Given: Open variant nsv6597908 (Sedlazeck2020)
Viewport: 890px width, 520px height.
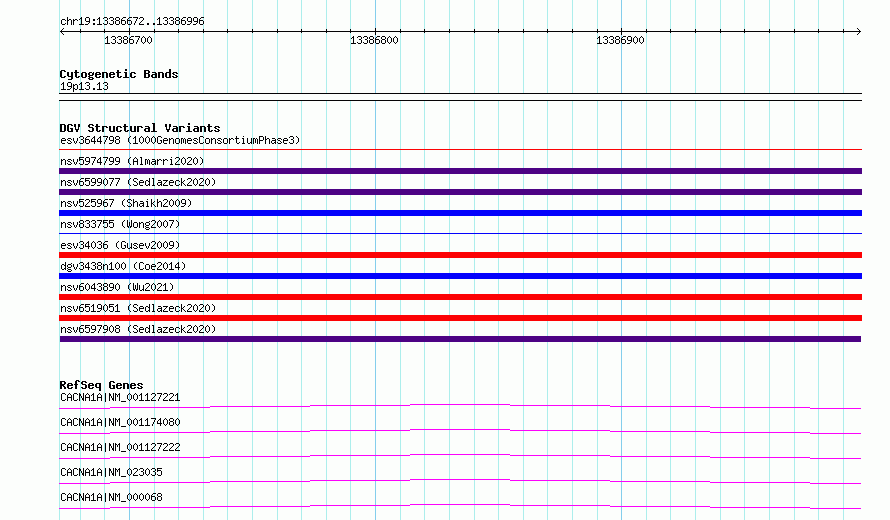Looking at the screenshot, I should (x=138, y=329).
